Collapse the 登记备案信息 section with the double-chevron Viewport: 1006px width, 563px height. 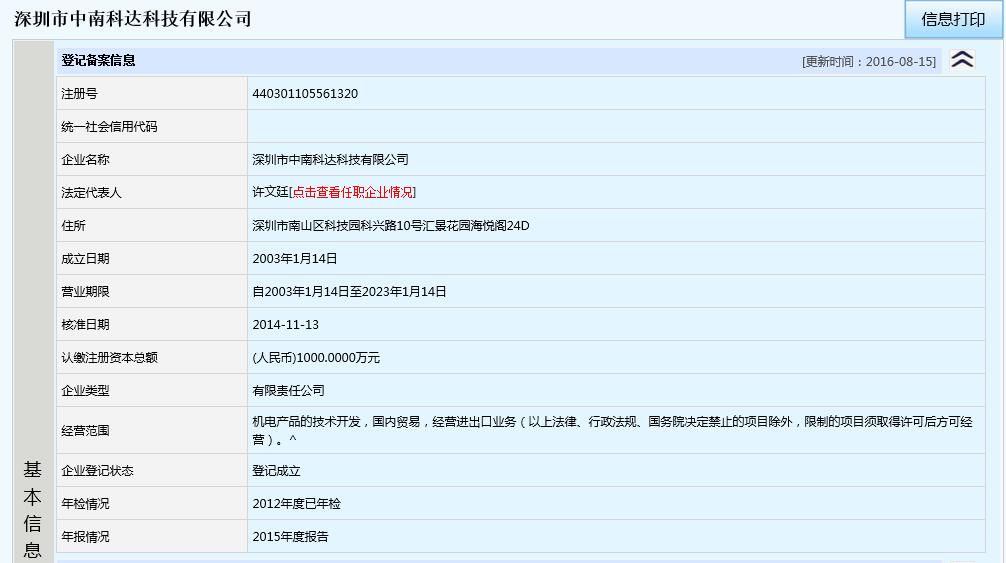pyautogui.click(x=962, y=60)
